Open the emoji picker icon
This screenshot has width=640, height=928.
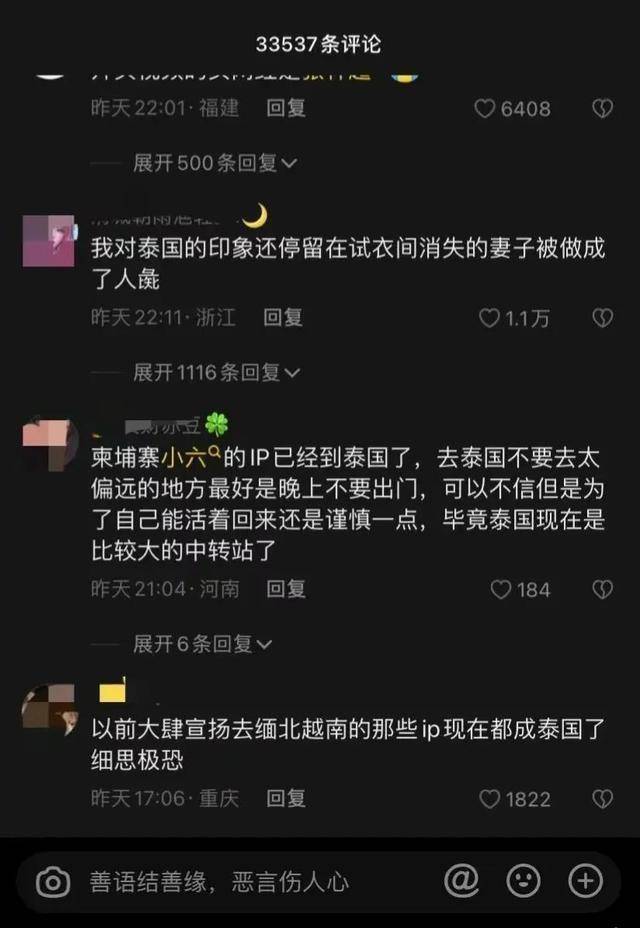click(524, 881)
